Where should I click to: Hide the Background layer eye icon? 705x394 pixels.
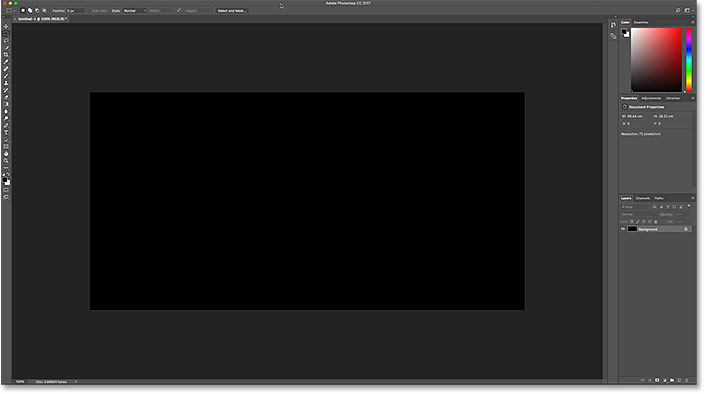point(623,229)
